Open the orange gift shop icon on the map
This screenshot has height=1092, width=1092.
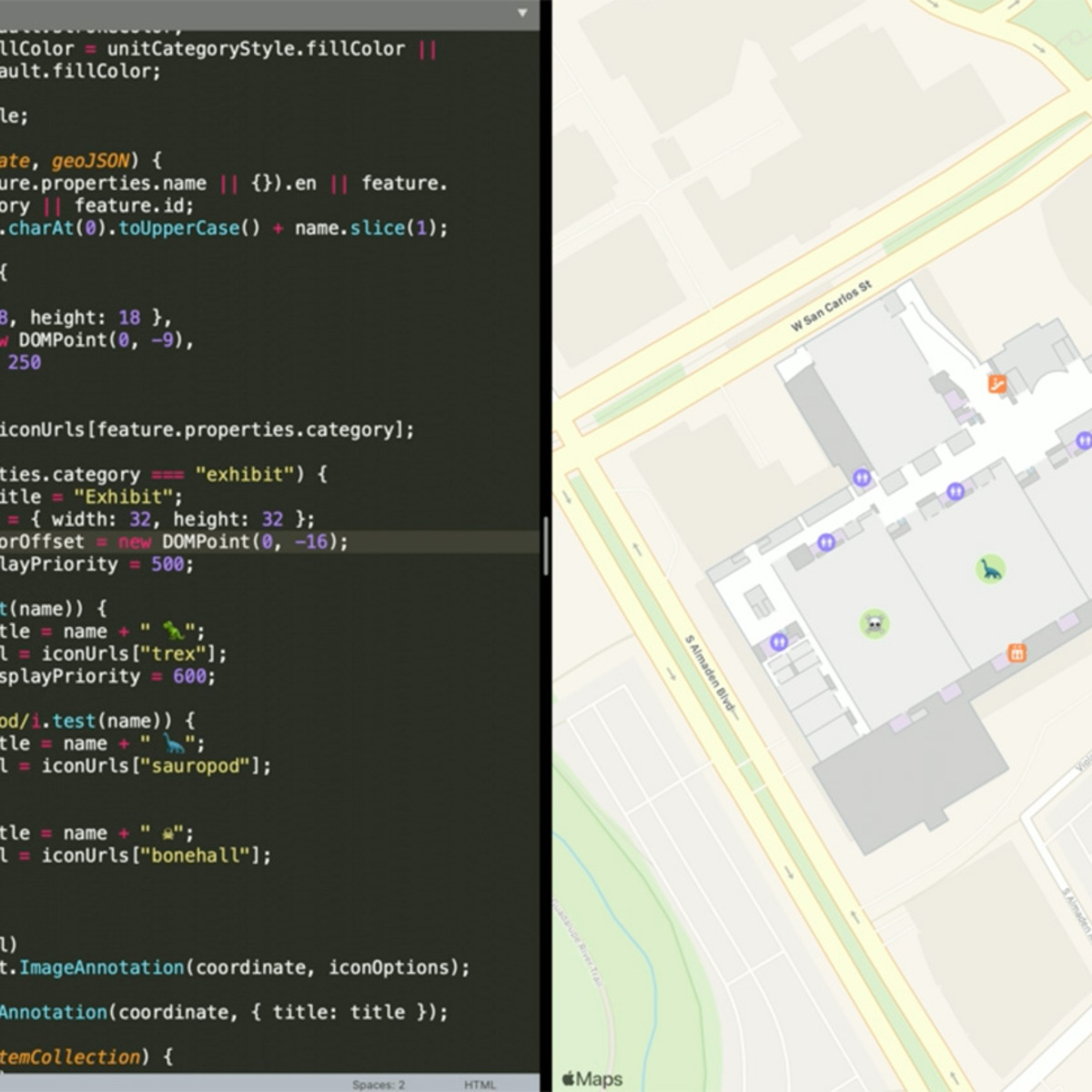pos(1016,652)
